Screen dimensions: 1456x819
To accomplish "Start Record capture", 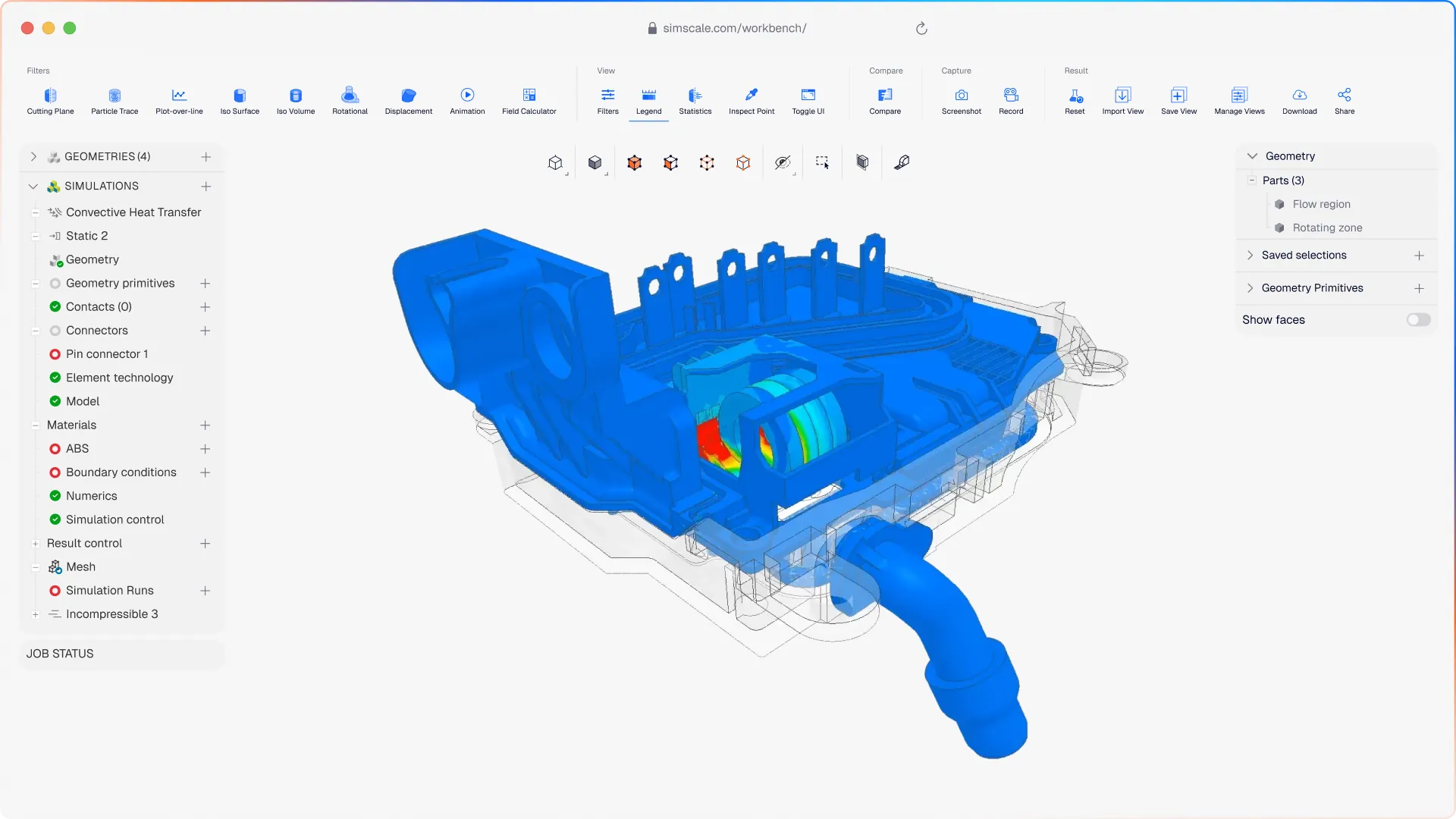I will 1011,101.
